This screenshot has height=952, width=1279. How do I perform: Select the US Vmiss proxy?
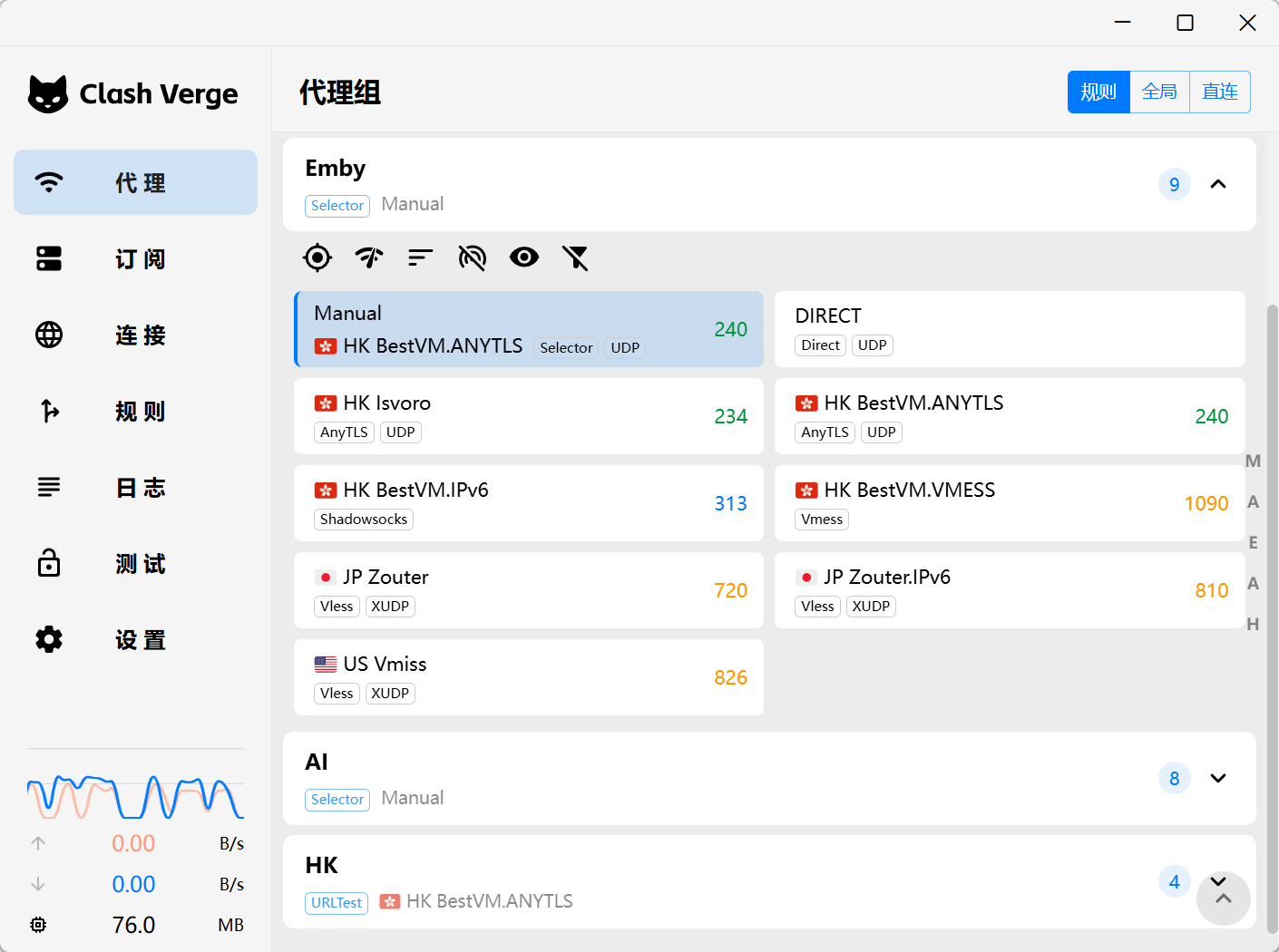coord(529,677)
